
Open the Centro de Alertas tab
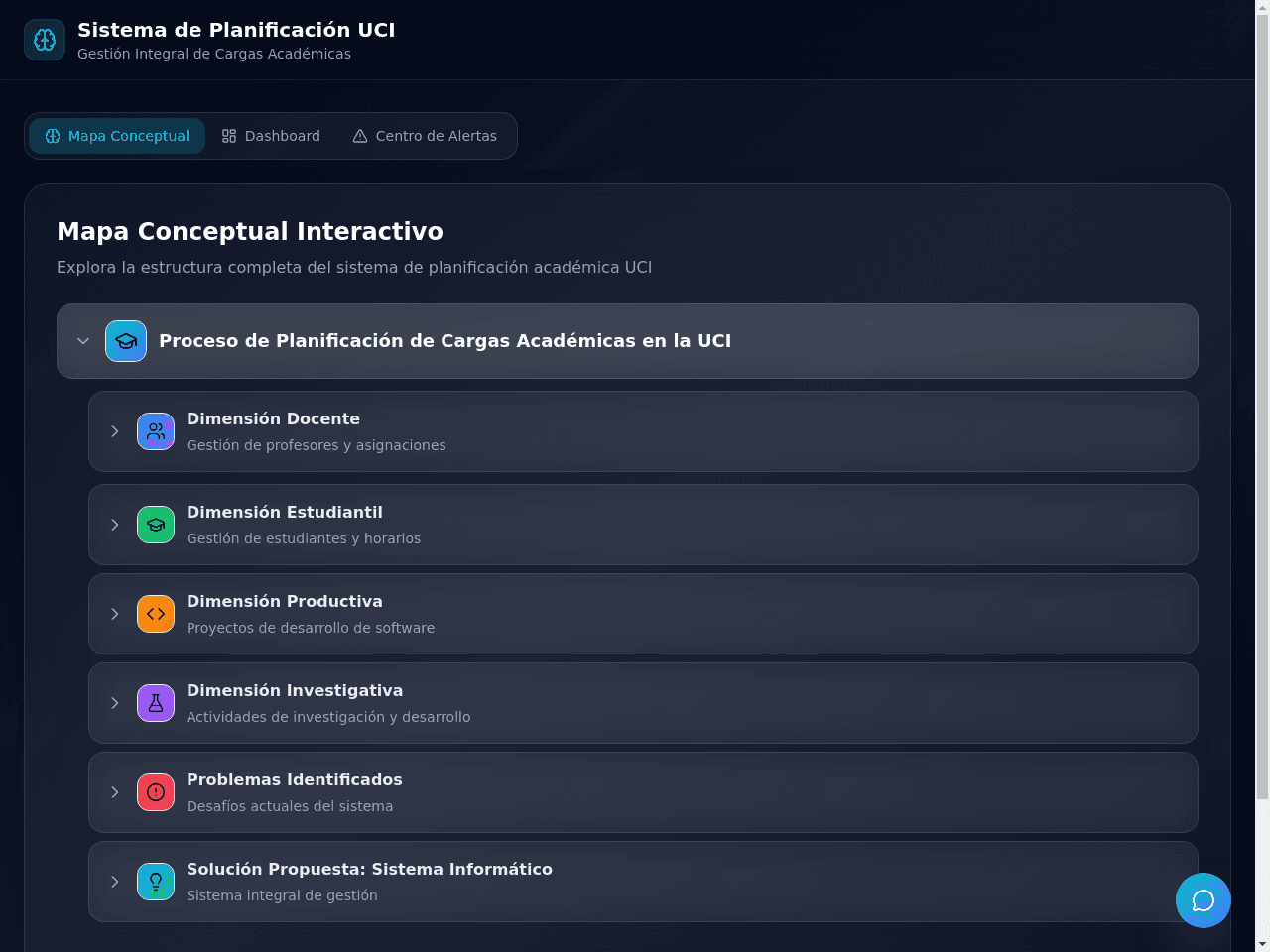[425, 136]
